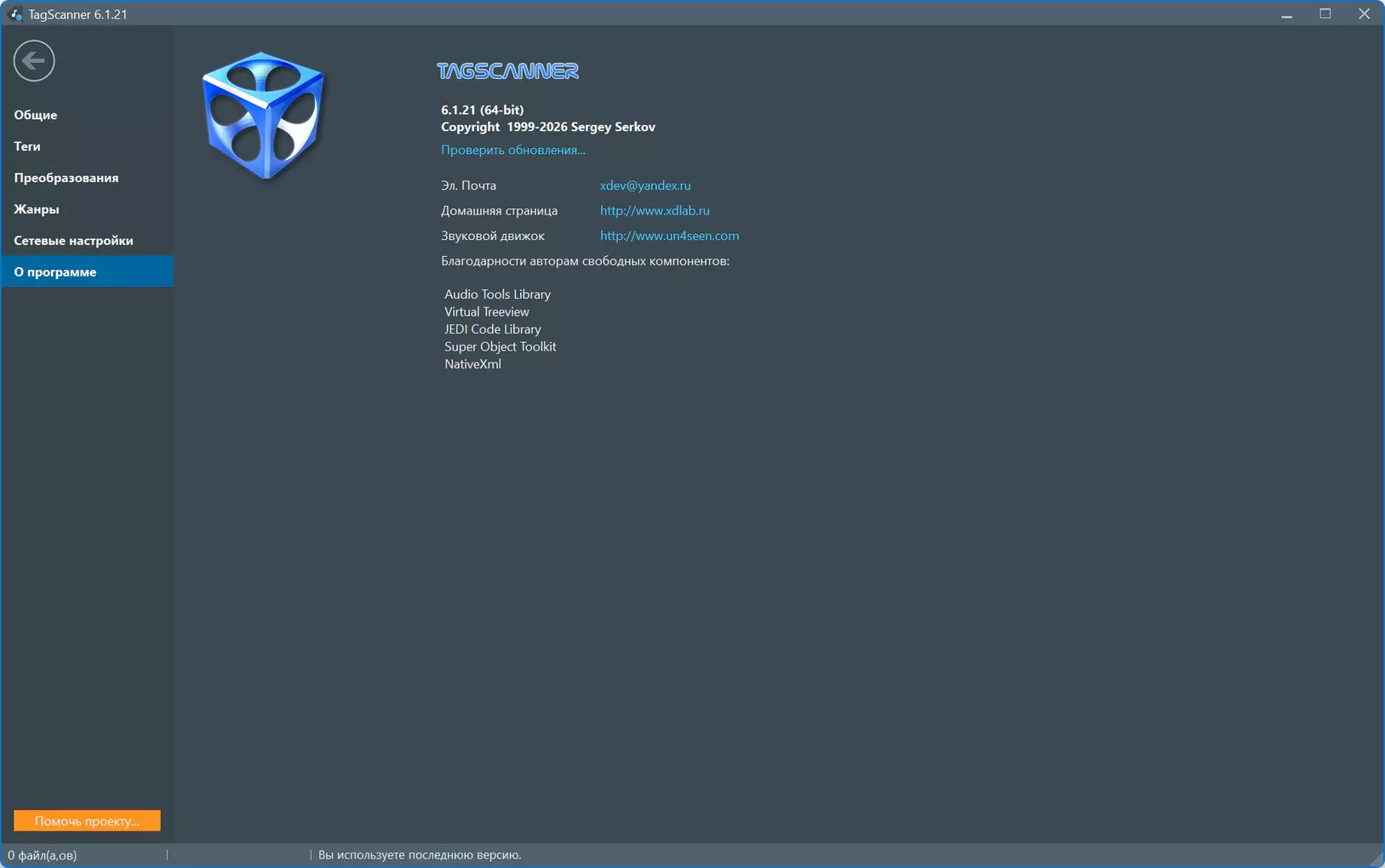This screenshot has height=868, width=1385.
Task: Minimize the TagScanner window
Action: point(1287,14)
